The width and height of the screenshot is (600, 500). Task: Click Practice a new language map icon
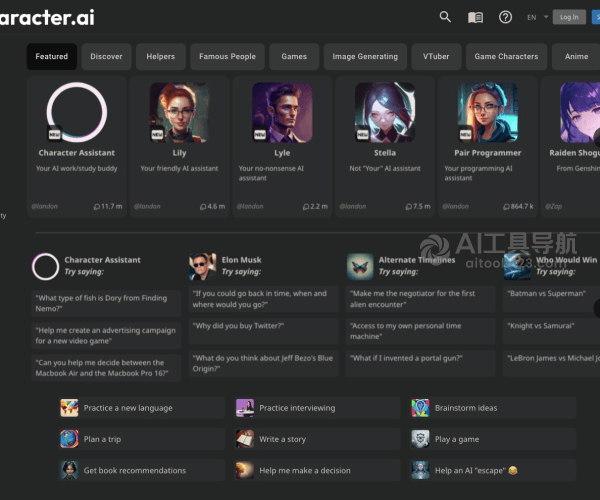pos(69,408)
